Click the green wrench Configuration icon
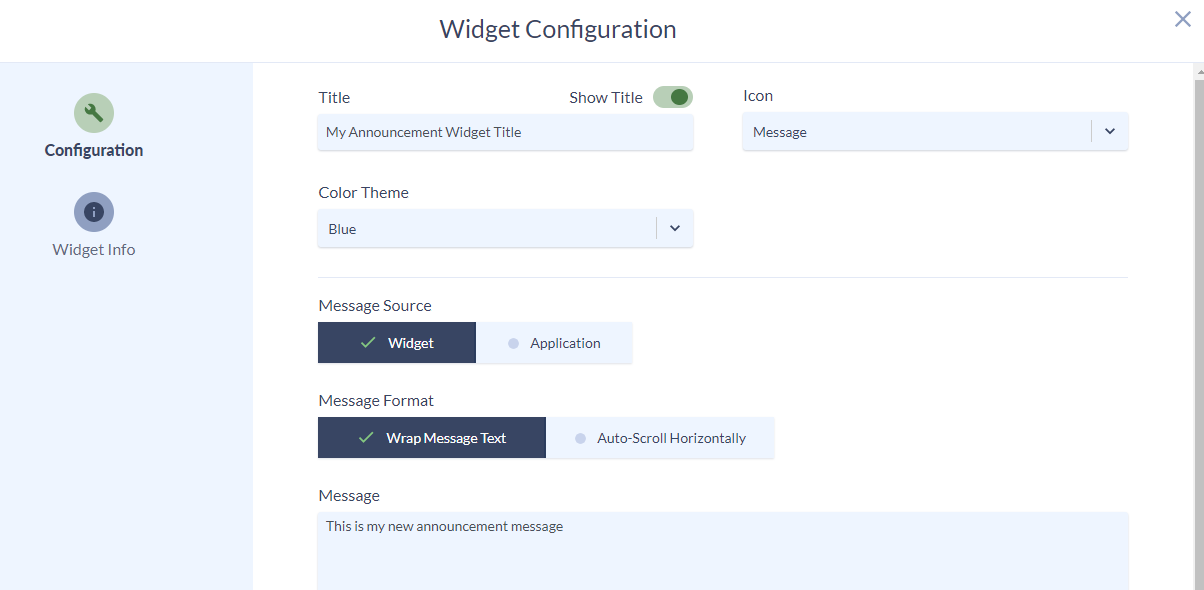1204x590 pixels. tap(94, 112)
